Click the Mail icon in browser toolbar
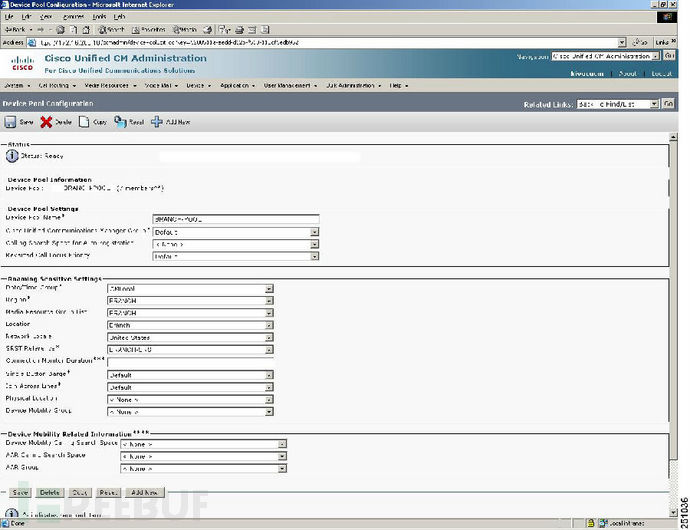The height and width of the screenshot is (530, 690). tap(224, 30)
